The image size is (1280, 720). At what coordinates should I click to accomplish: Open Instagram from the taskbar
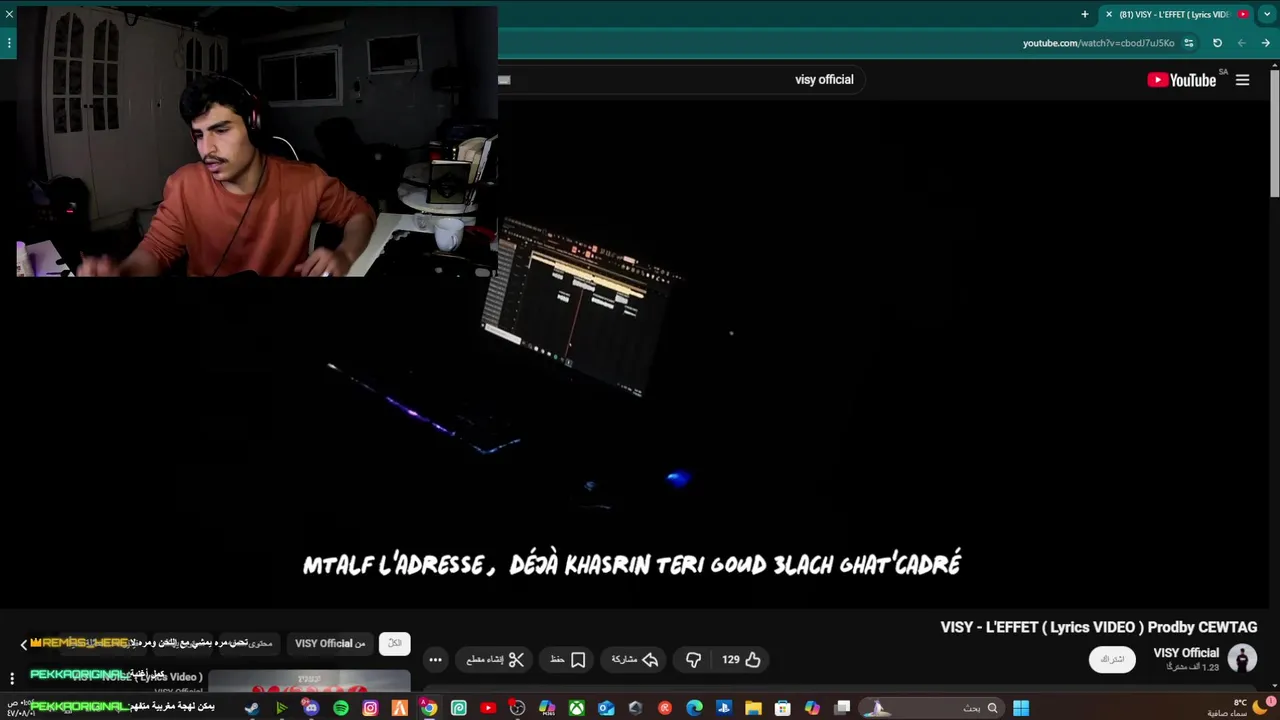click(x=370, y=708)
